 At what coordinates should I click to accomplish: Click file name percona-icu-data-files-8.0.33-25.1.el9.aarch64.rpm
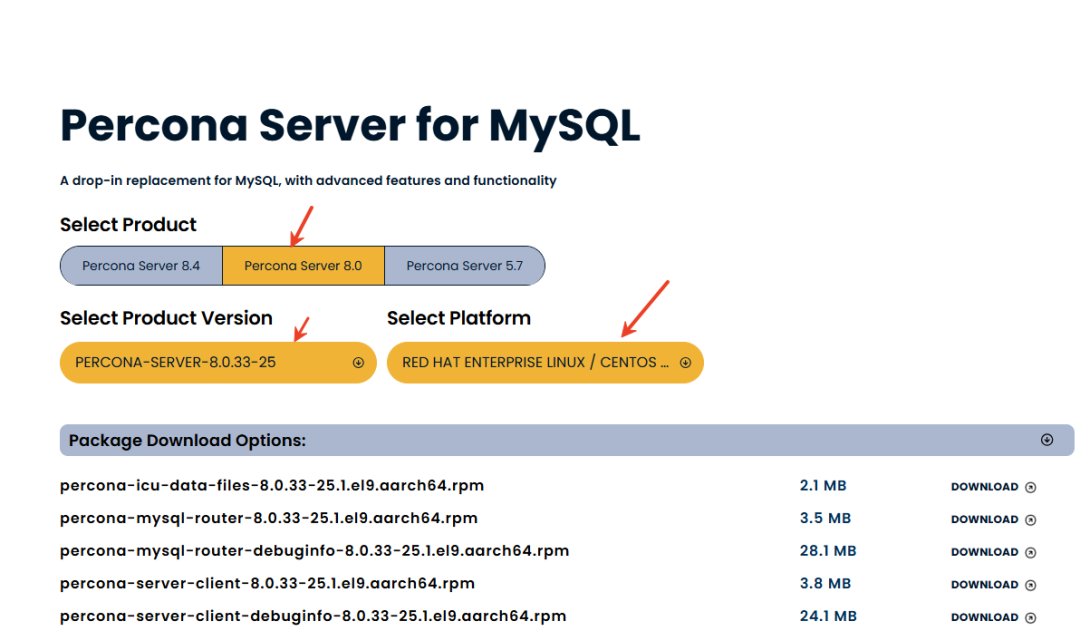[x=272, y=486]
